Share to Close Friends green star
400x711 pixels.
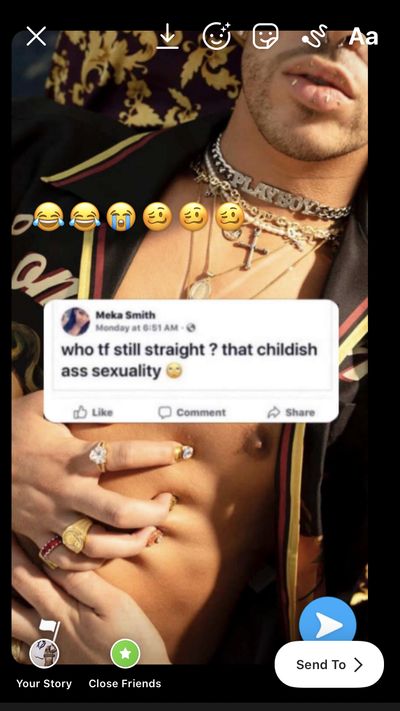tap(125, 653)
